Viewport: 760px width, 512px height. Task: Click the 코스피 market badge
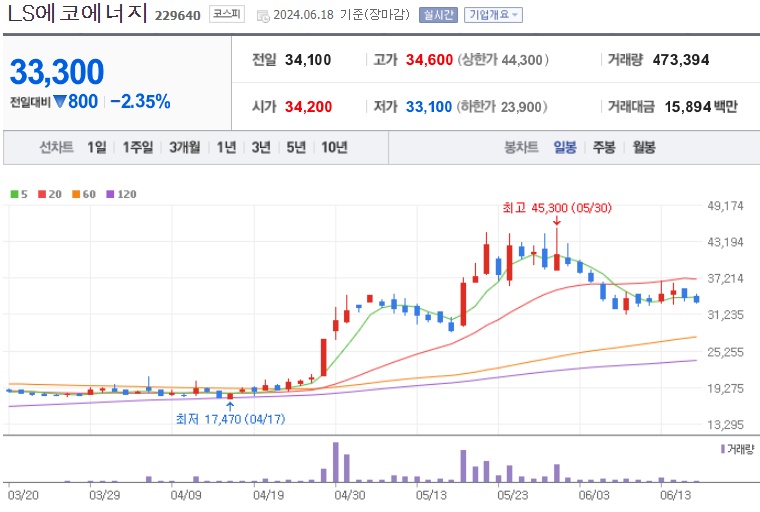click(x=227, y=14)
